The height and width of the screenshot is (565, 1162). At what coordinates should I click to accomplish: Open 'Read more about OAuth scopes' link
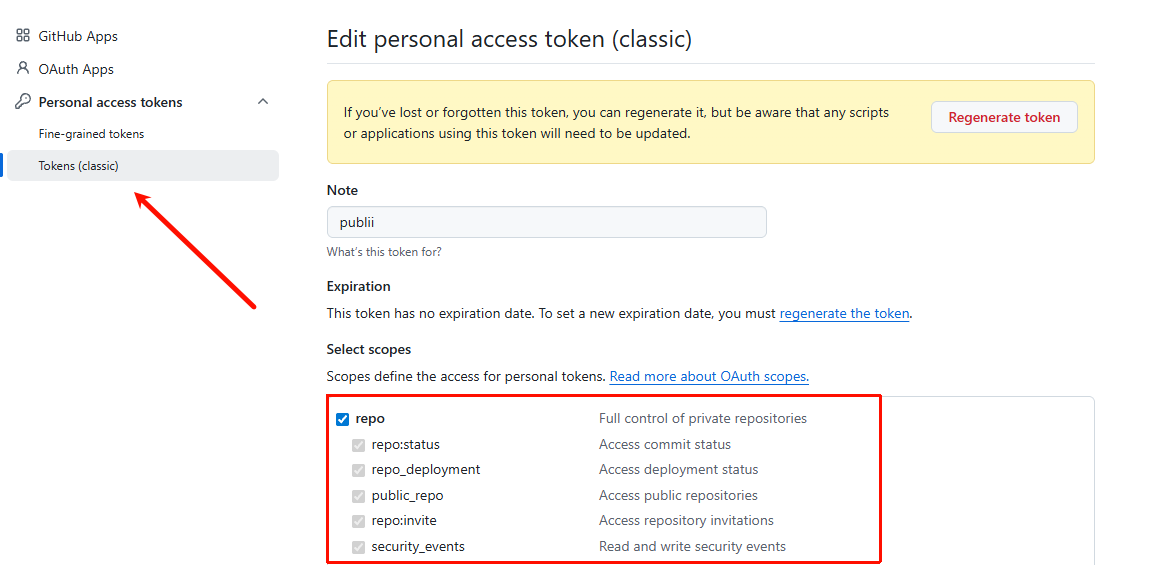[709, 377]
